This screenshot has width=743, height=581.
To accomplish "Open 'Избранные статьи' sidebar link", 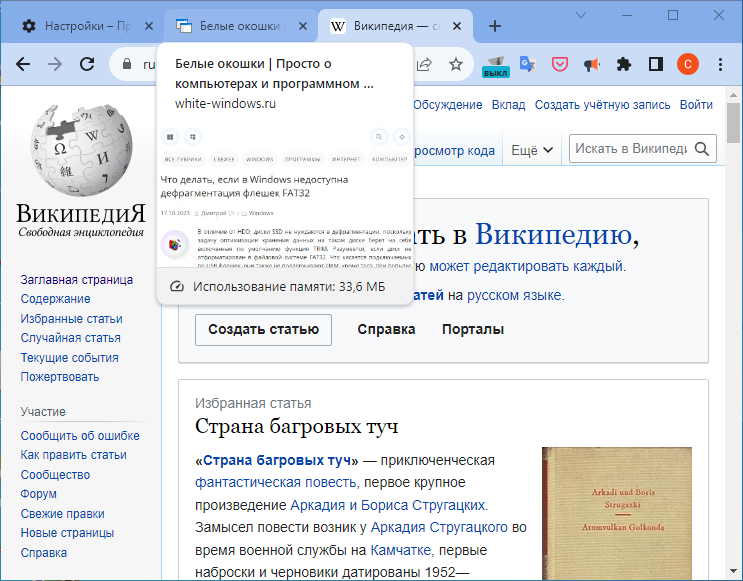I will [x=71, y=319].
